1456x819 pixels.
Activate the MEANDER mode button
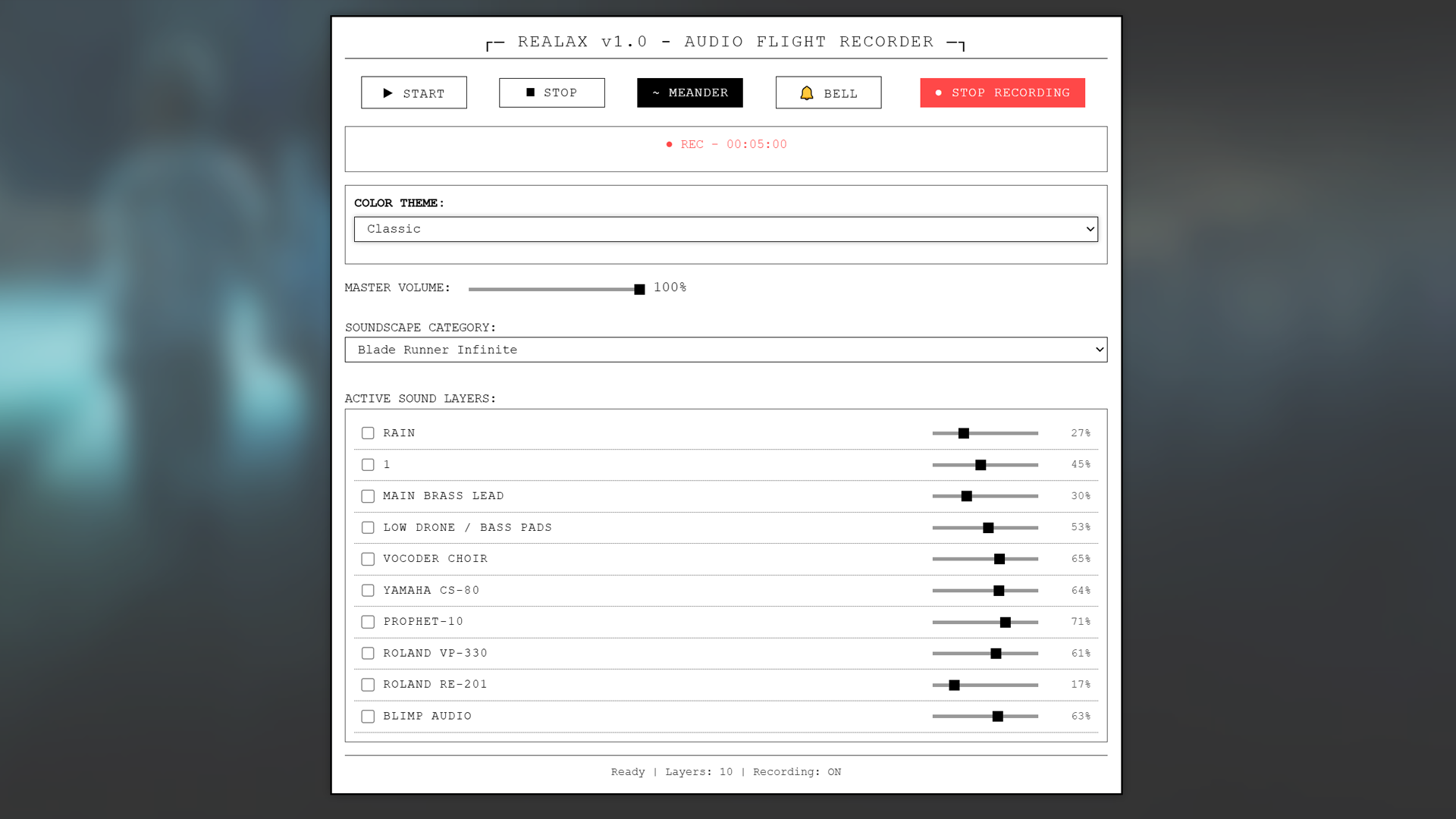[689, 93]
